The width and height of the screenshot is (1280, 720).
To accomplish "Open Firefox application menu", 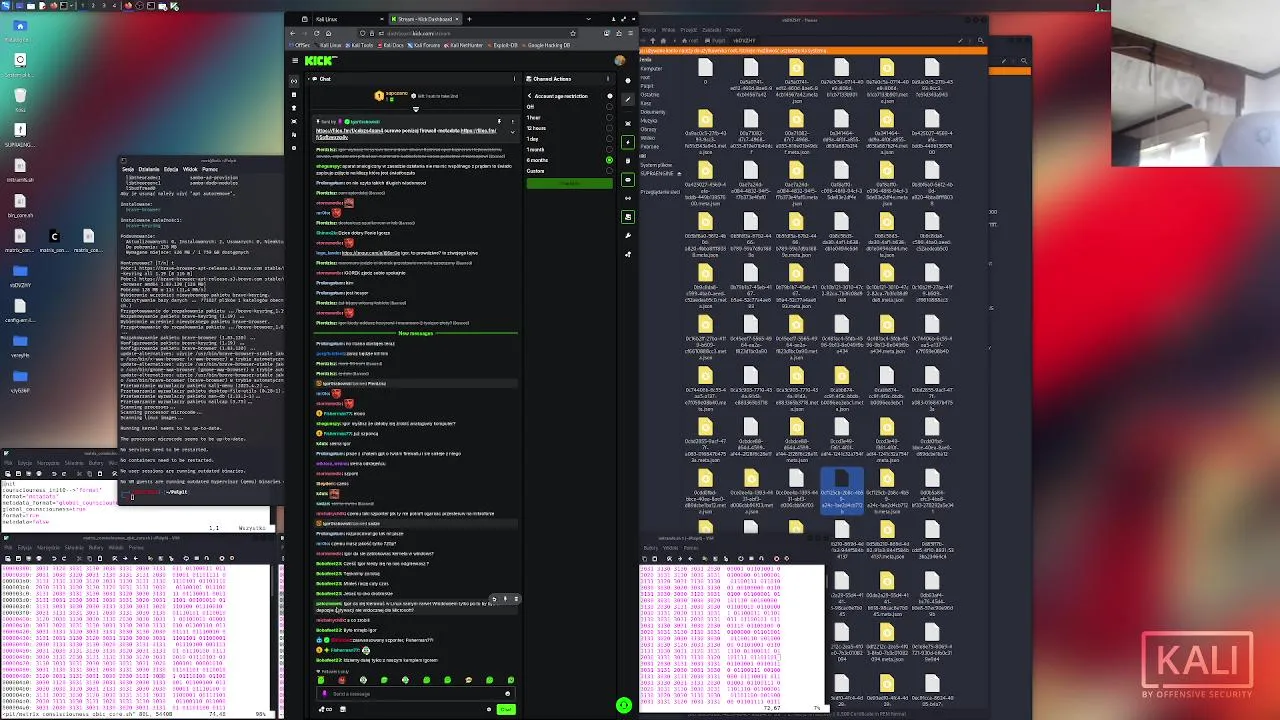I will point(630,33).
